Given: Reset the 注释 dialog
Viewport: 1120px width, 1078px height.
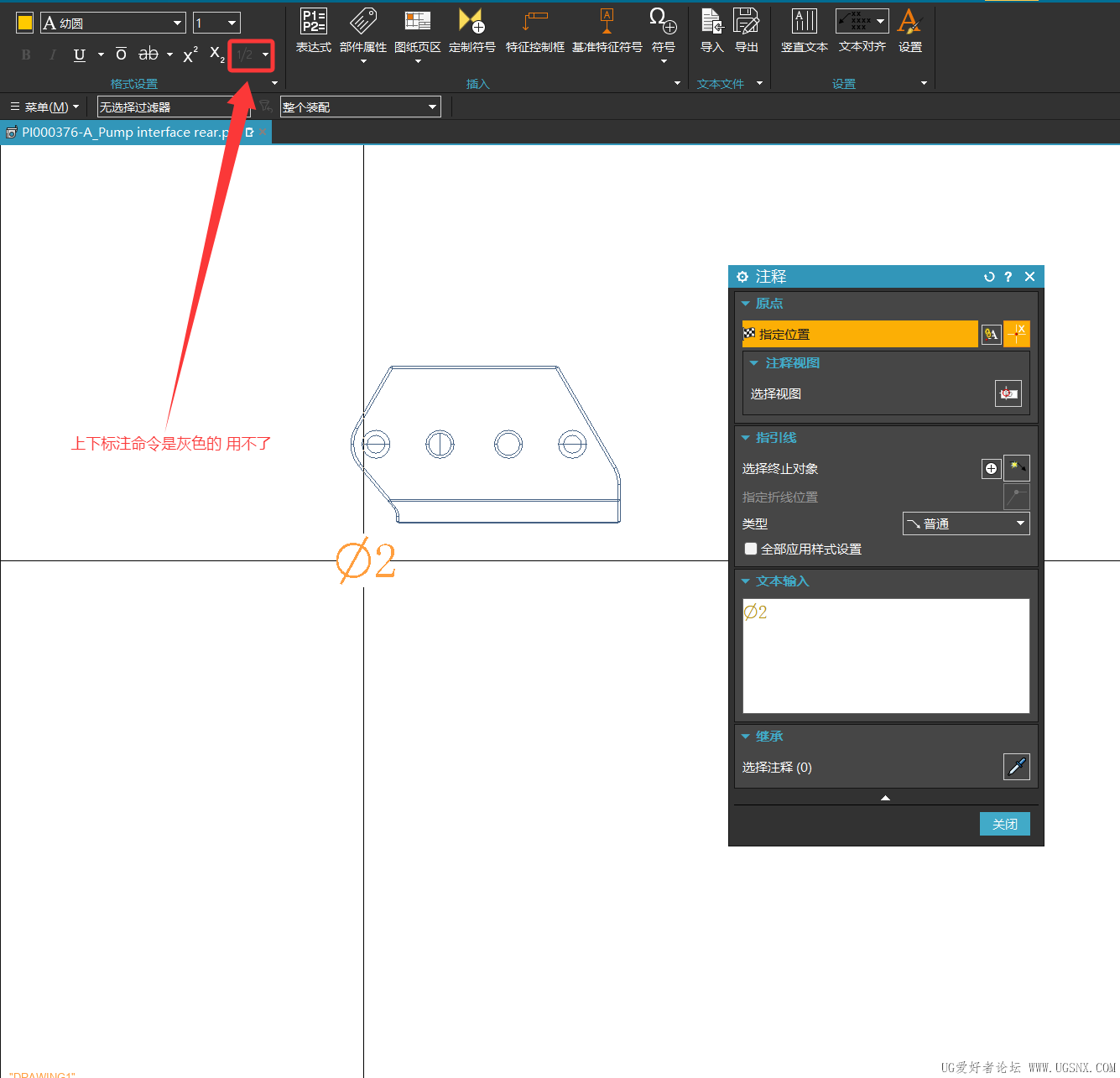Looking at the screenshot, I should [989, 277].
